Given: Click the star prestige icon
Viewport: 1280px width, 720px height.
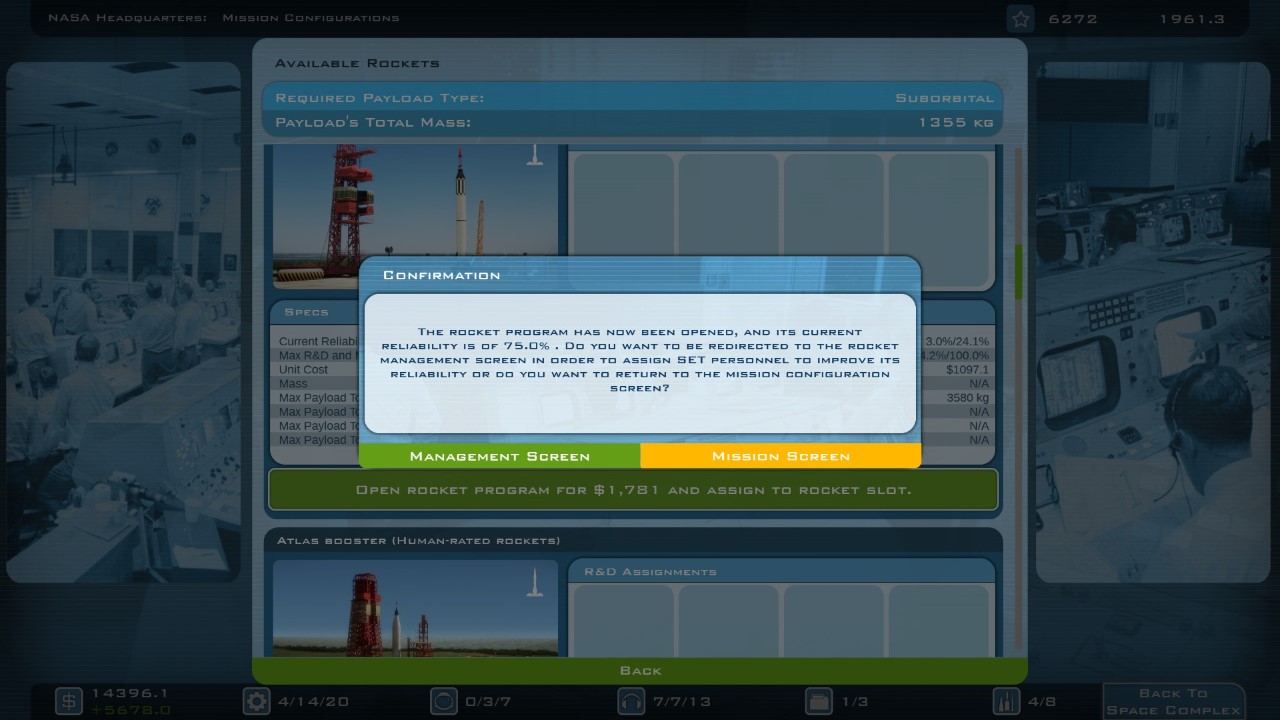Looking at the screenshot, I should click(x=1020, y=18).
